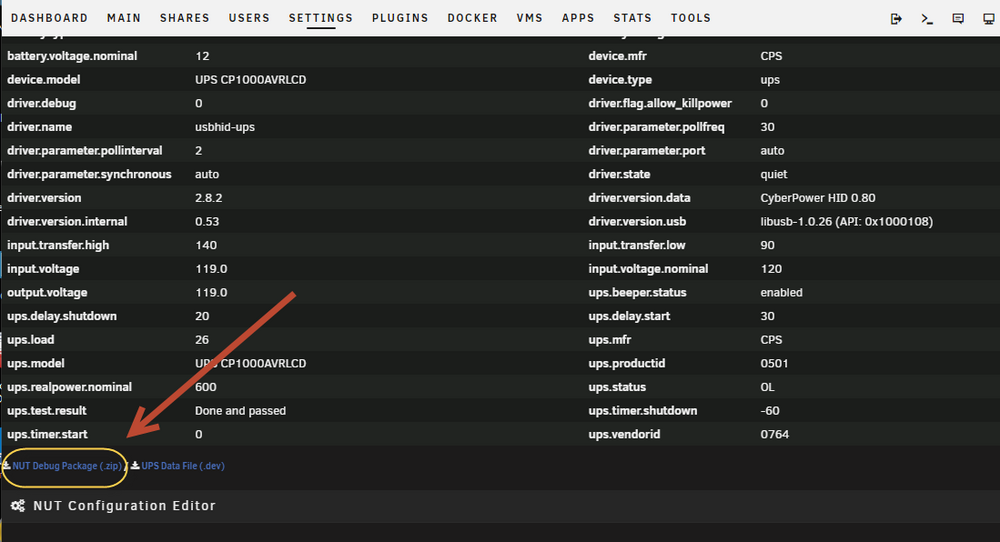
Task: Click the Done and passed test result
Action: (240, 411)
